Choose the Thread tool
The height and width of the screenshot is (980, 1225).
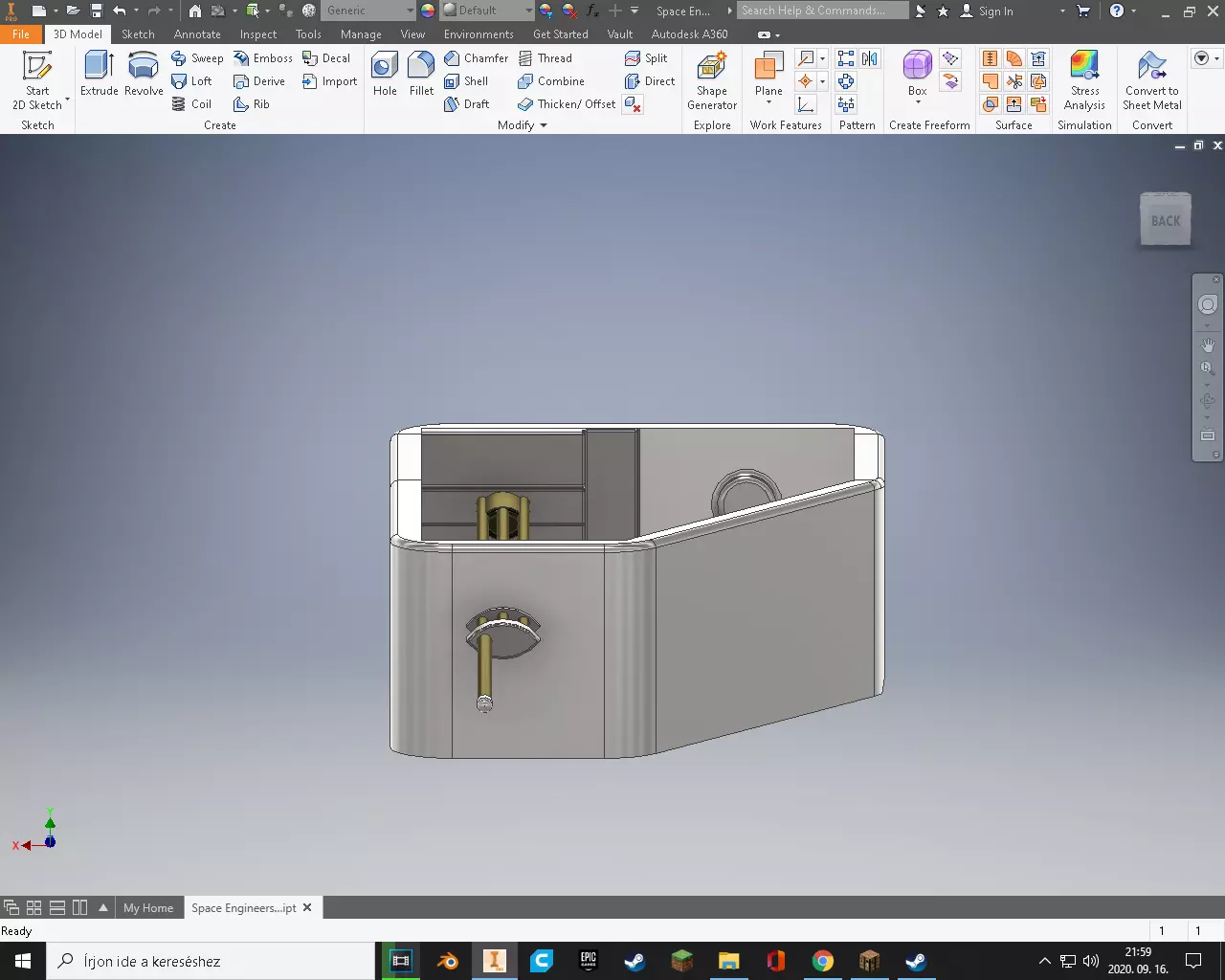coord(545,58)
